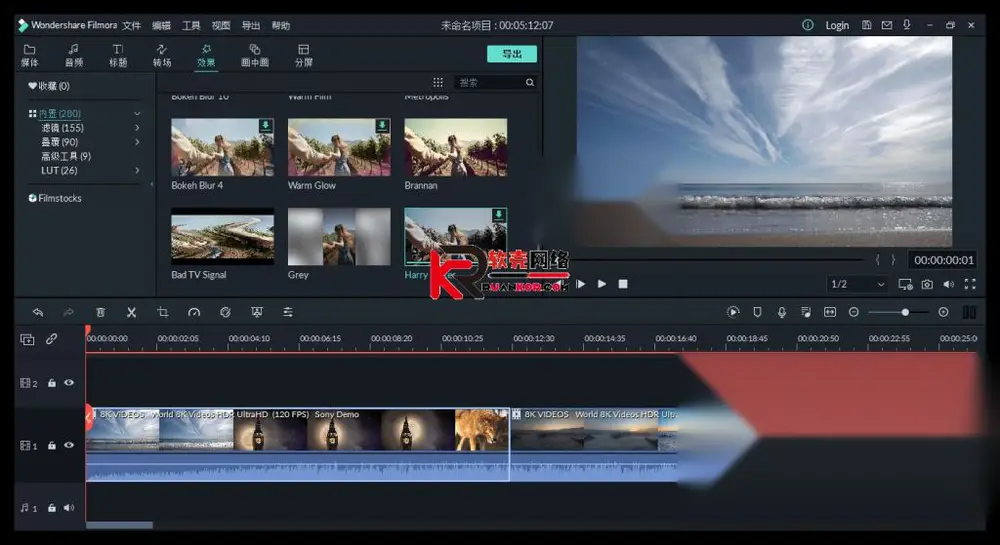The image size is (1000, 545).
Task: Open the 工具 menu
Action: click(191, 25)
